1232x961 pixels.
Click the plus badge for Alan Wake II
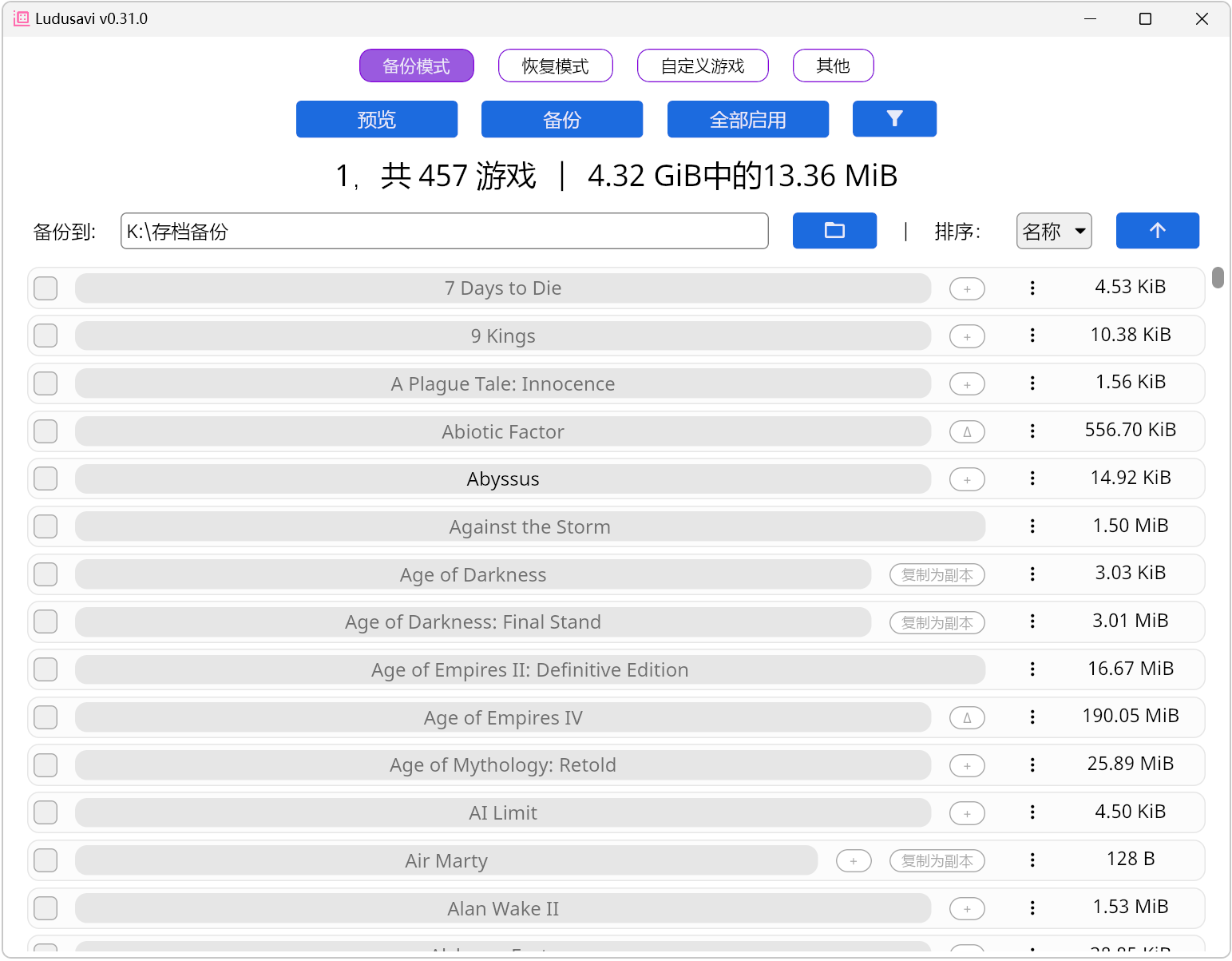(967, 909)
